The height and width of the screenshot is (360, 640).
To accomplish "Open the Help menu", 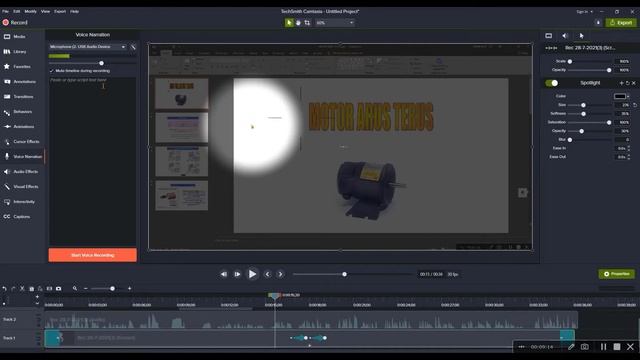I will pyautogui.click(x=74, y=11).
